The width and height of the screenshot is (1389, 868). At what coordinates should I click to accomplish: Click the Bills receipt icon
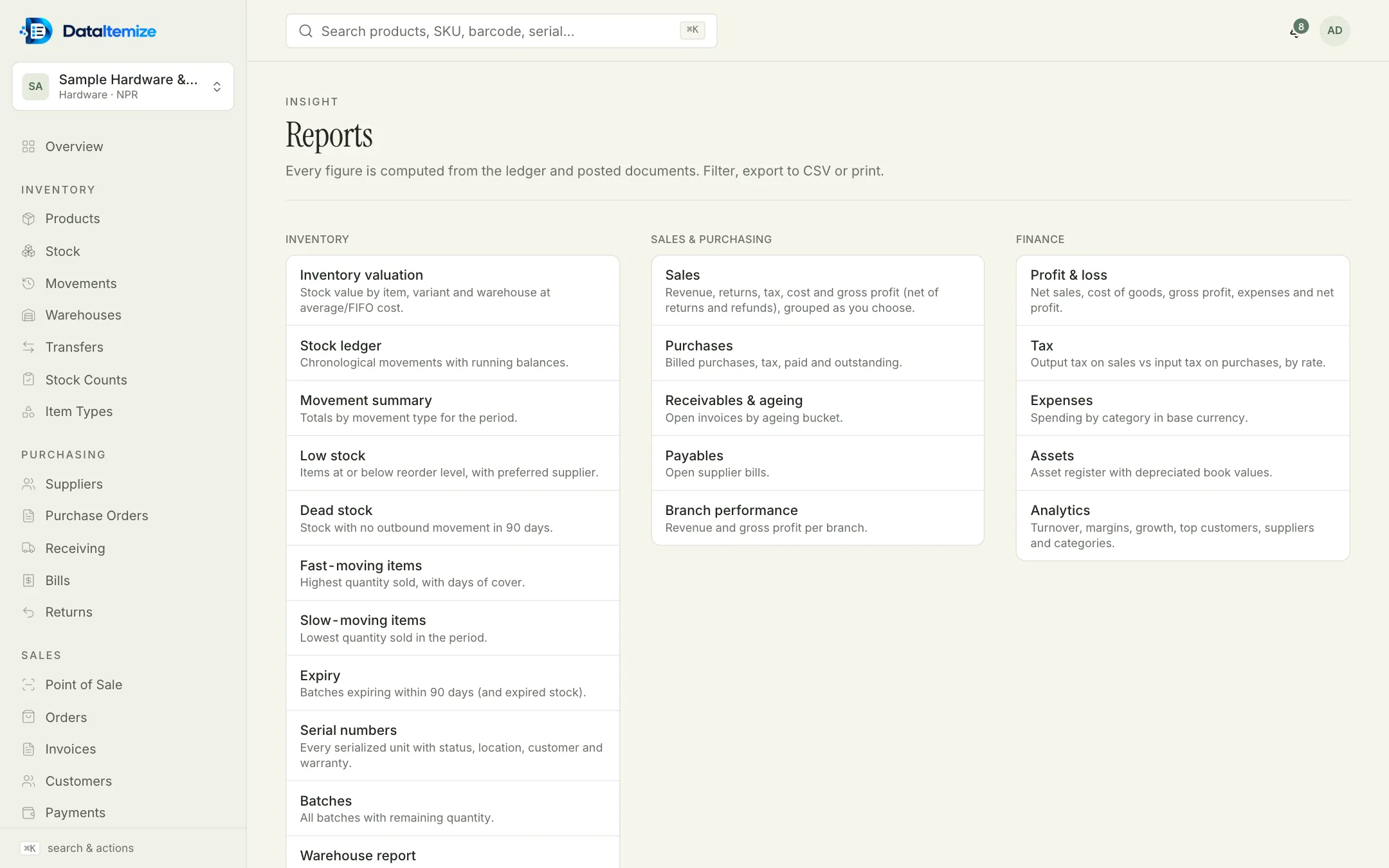pos(28,581)
